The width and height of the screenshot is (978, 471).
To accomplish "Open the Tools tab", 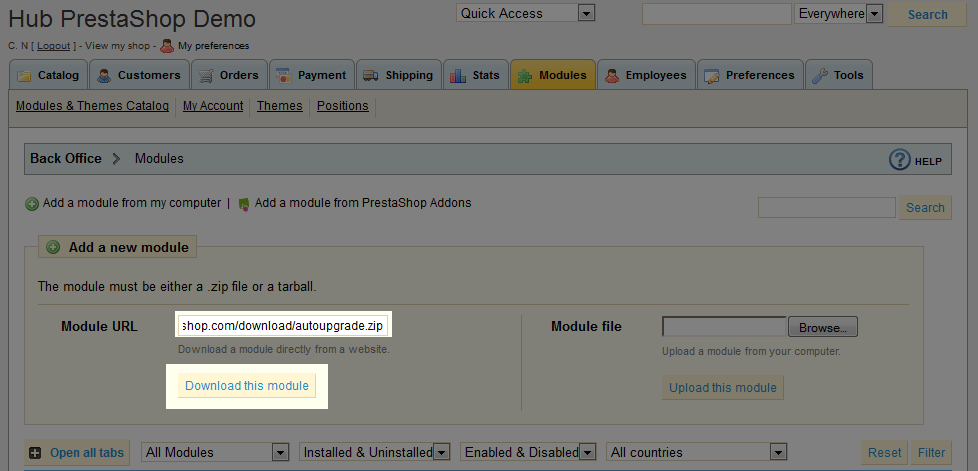I will point(838,75).
